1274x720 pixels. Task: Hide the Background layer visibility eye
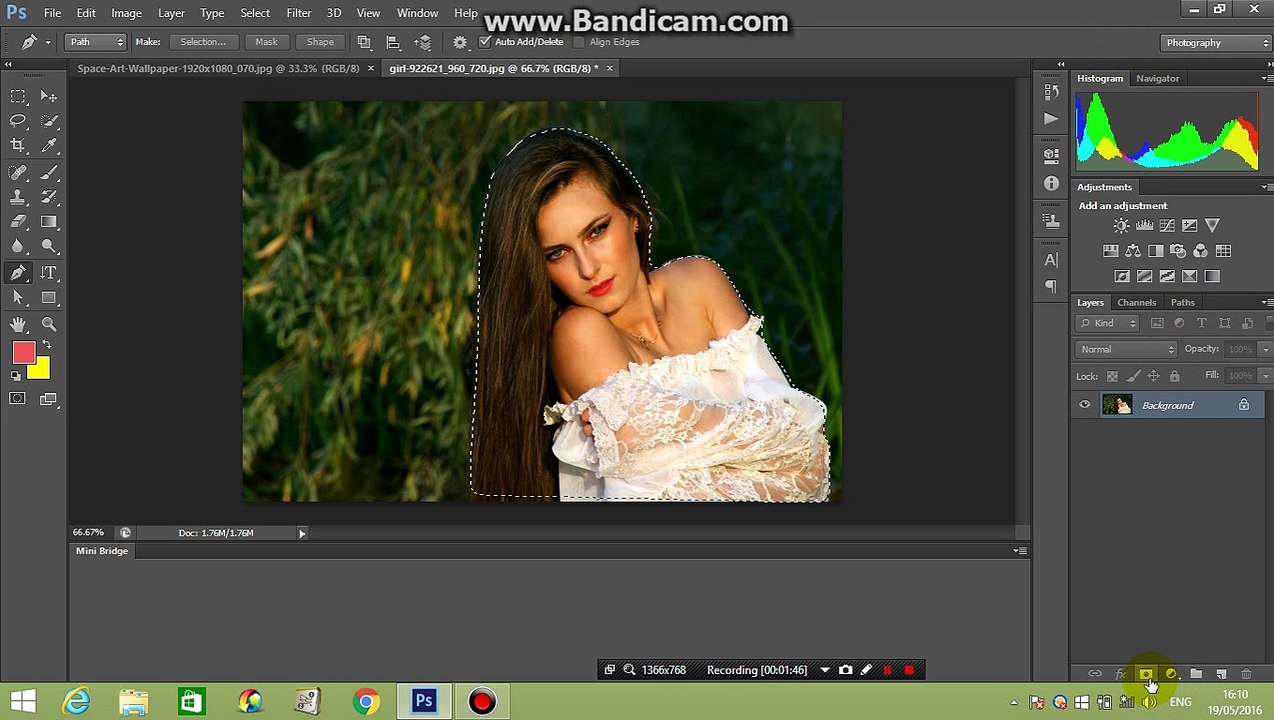point(1084,405)
